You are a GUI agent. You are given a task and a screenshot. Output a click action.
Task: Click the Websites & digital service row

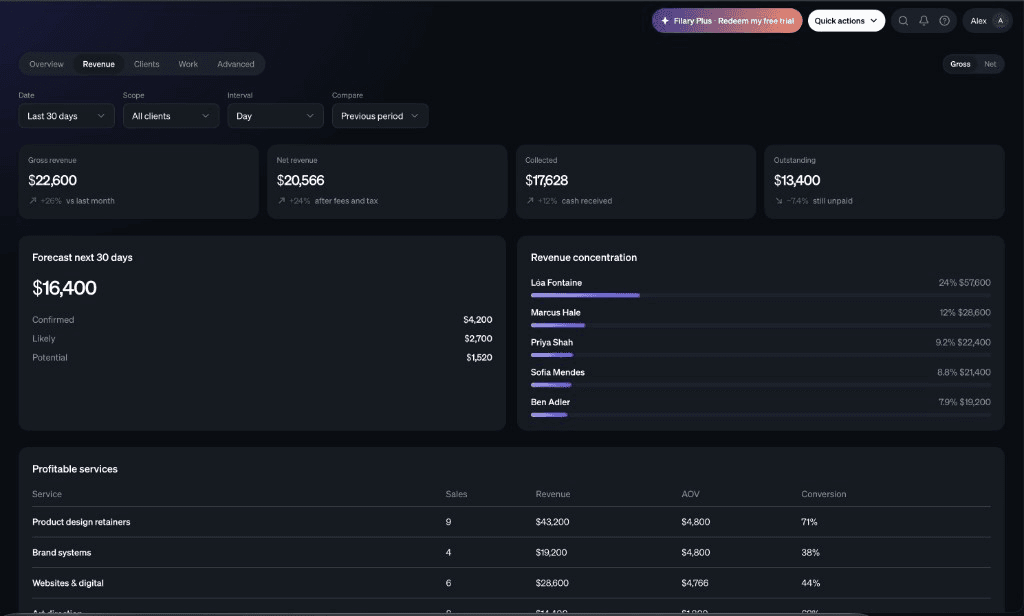tap(511, 583)
